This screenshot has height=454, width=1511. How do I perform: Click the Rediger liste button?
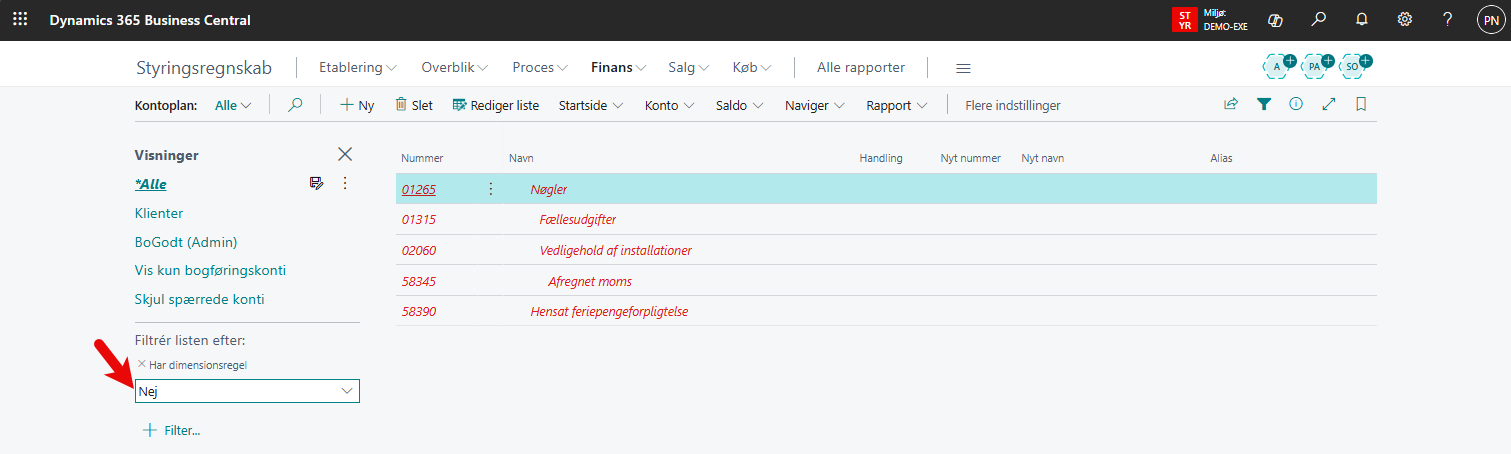point(495,105)
